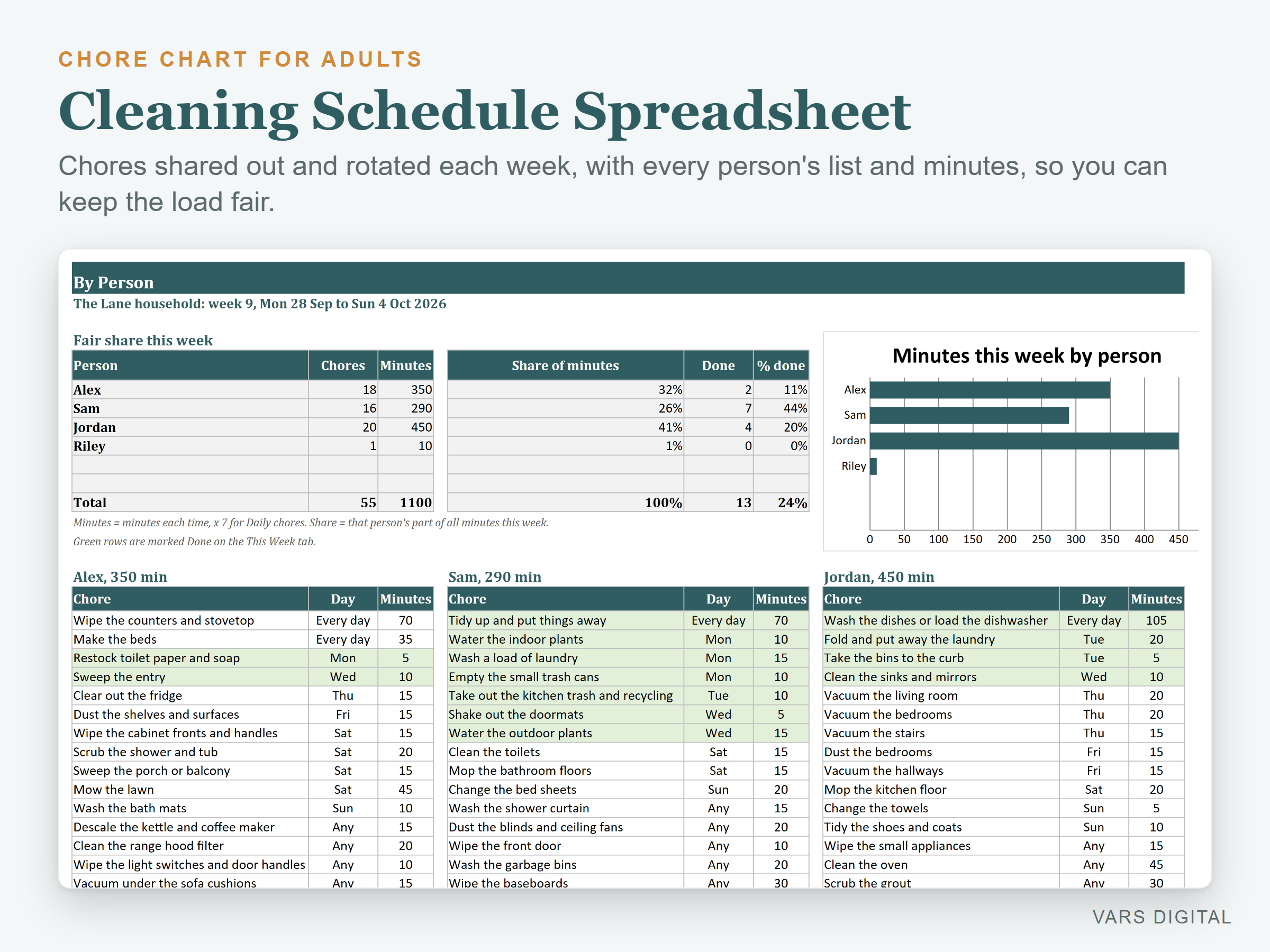Select the Sam row name cell
The image size is (1270, 952).
click(x=190, y=409)
